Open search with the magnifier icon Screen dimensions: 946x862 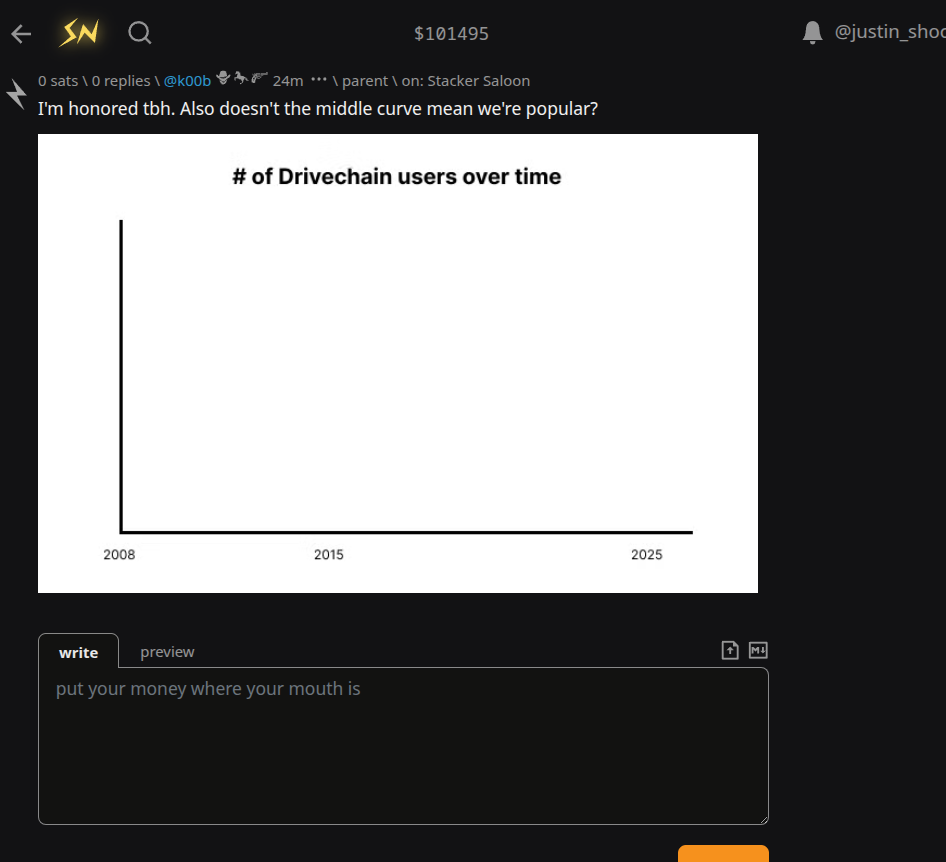point(140,34)
